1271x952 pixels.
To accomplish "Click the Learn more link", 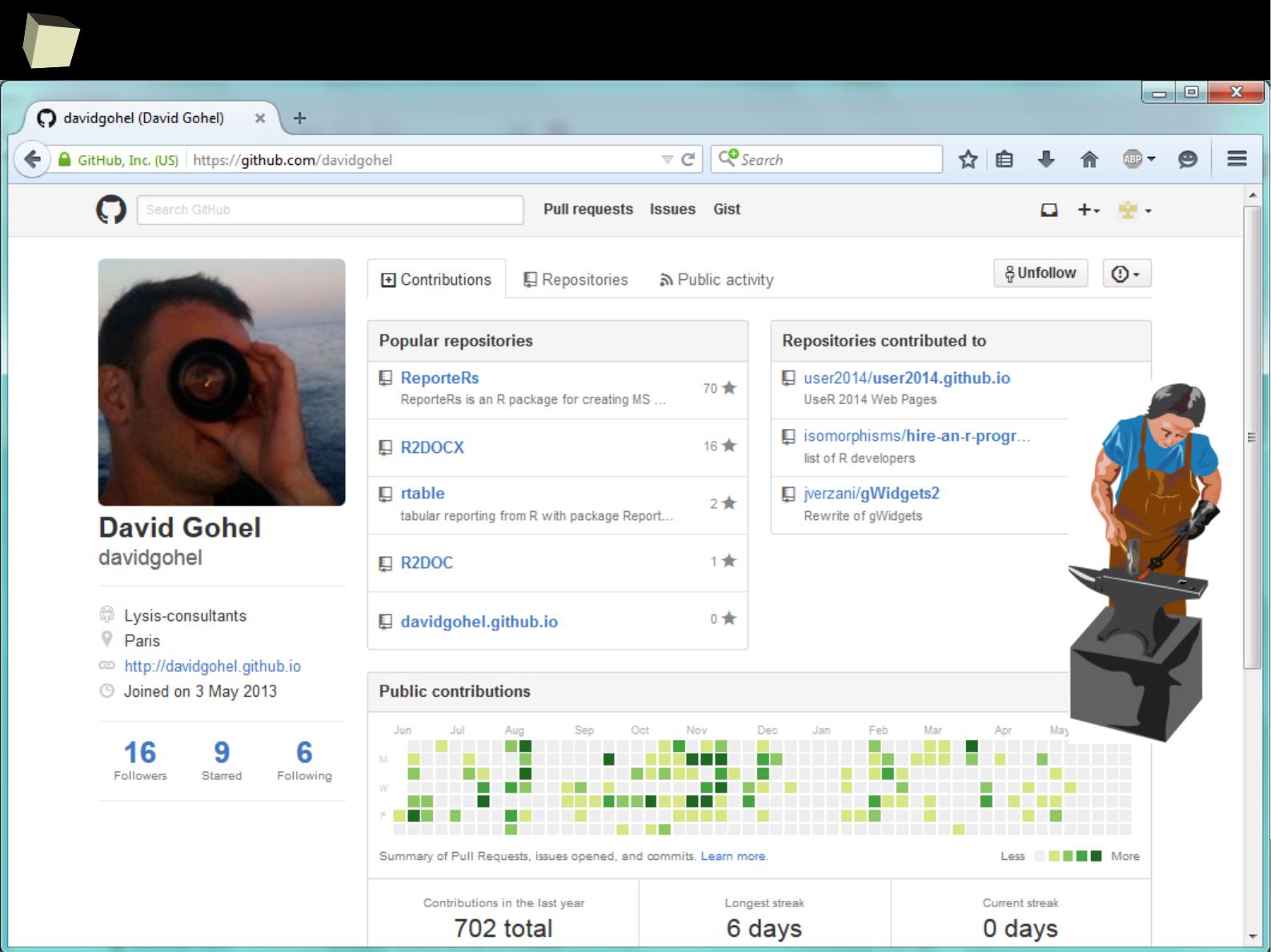I will [x=733, y=856].
